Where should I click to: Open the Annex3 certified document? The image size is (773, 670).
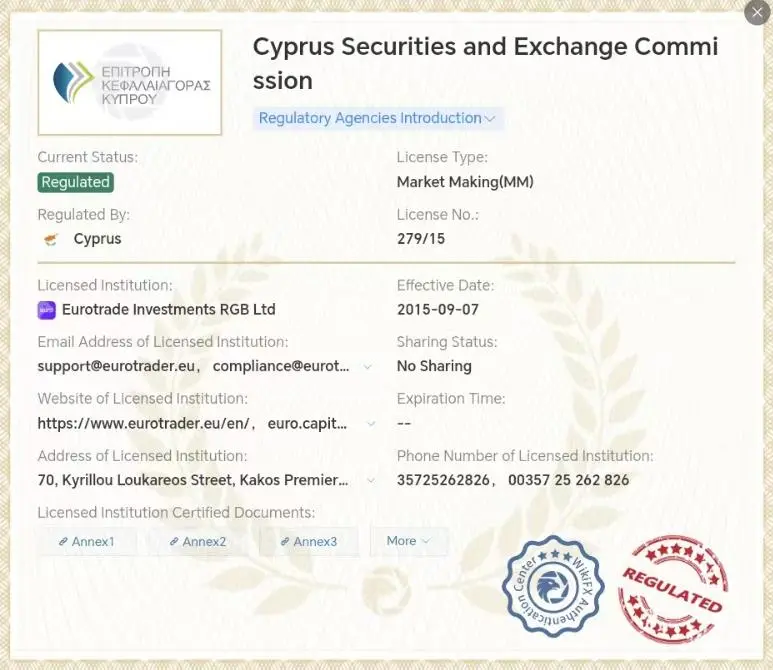click(309, 541)
